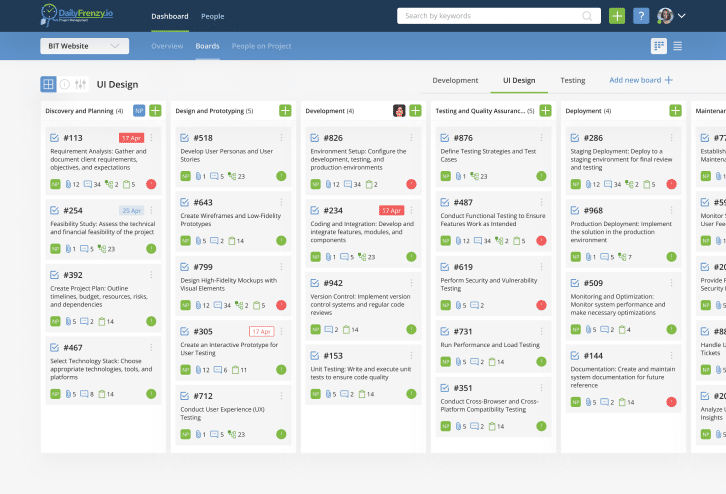Open the Overview tab

167,46
